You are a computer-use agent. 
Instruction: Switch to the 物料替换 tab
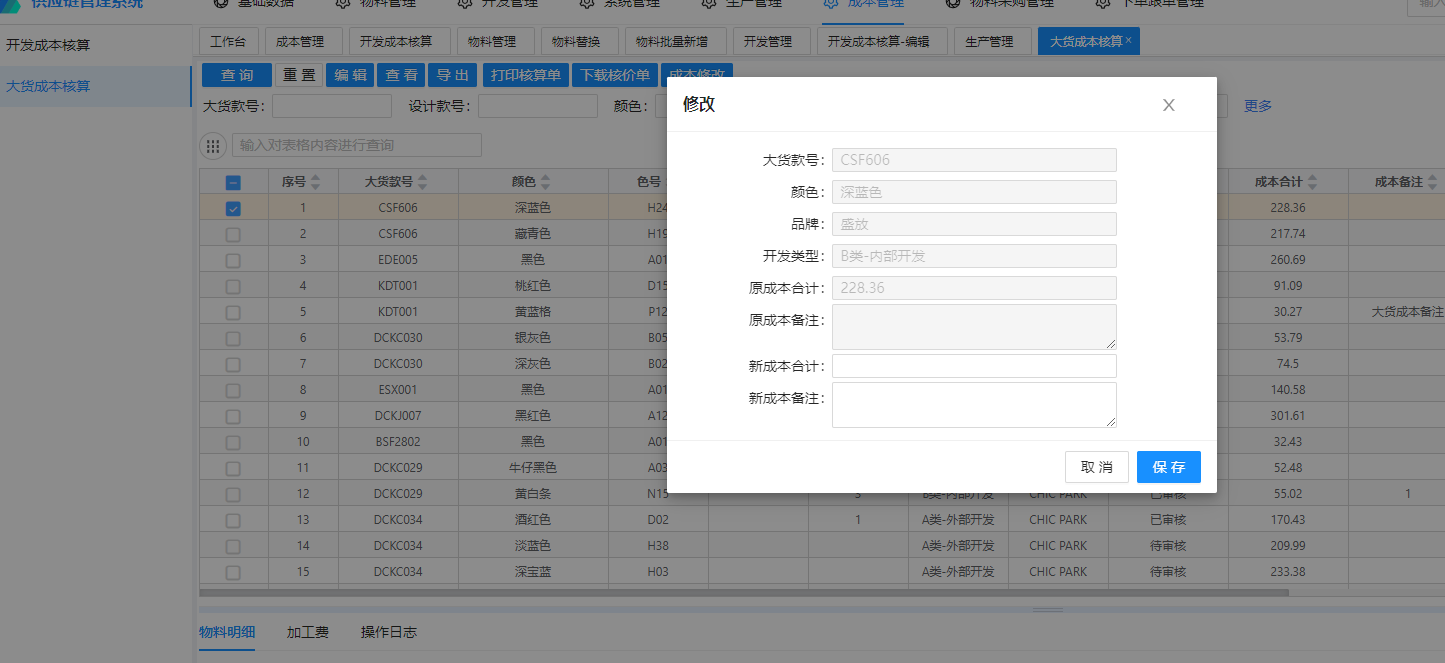point(576,41)
